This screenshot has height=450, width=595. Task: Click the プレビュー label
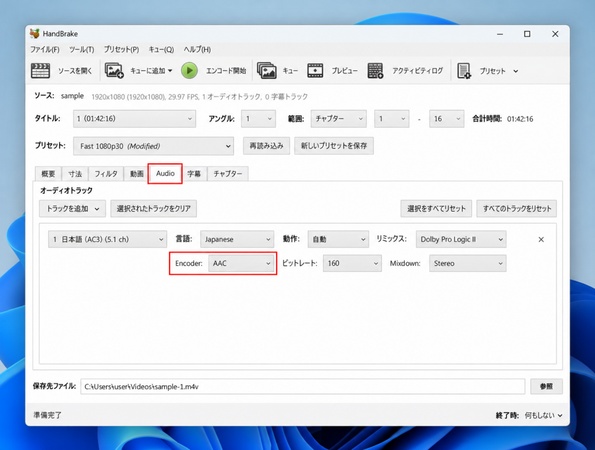(x=345, y=71)
